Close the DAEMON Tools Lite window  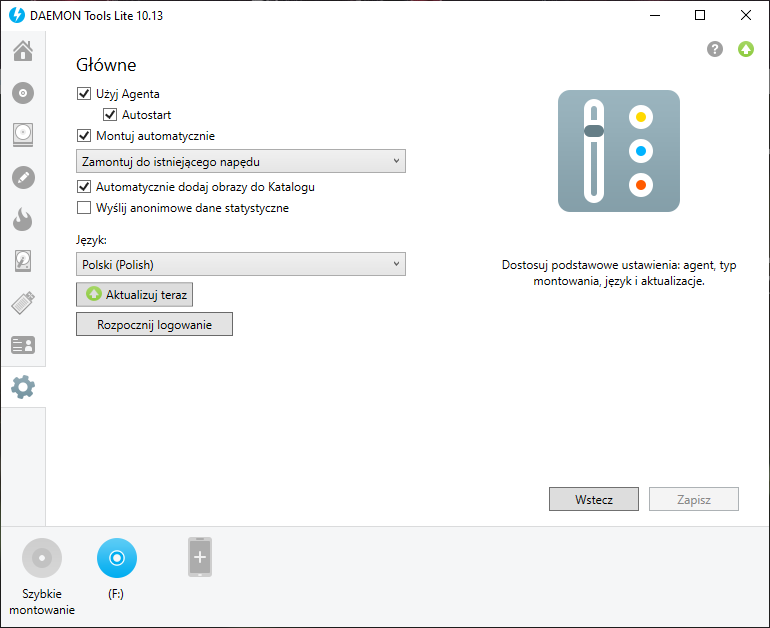[x=745, y=15]
